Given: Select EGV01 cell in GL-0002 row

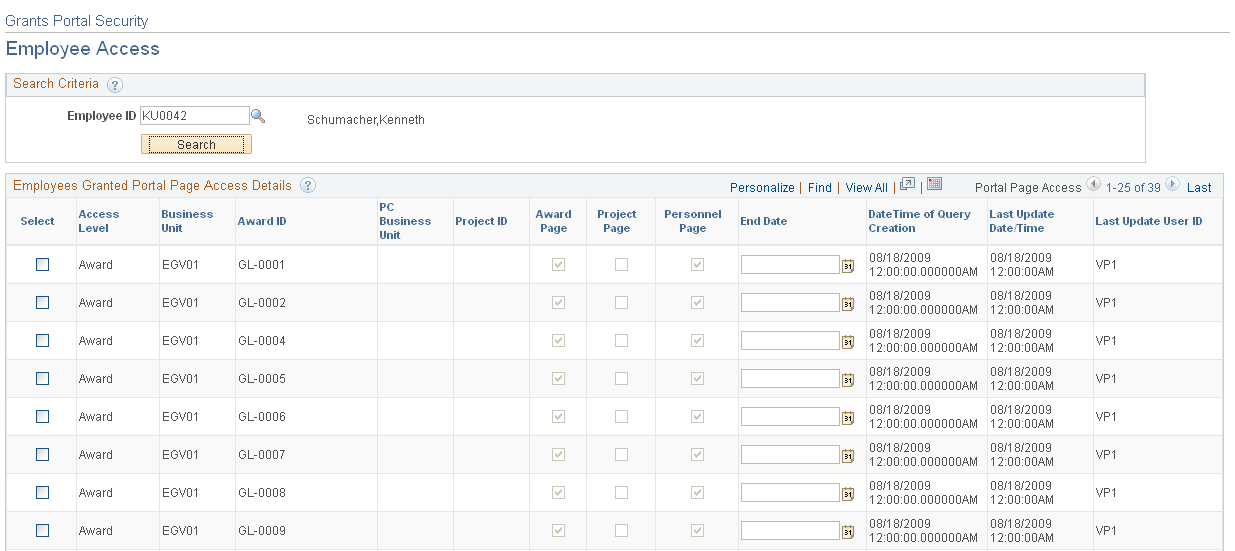Looking at the screenshot, I should pyautogui.click(x=180, y=303).
